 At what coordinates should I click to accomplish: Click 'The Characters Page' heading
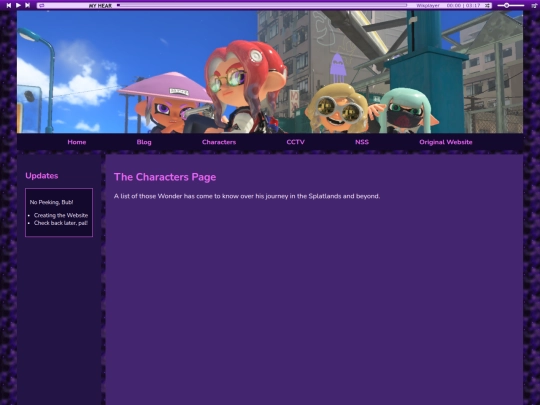point(165,177)
